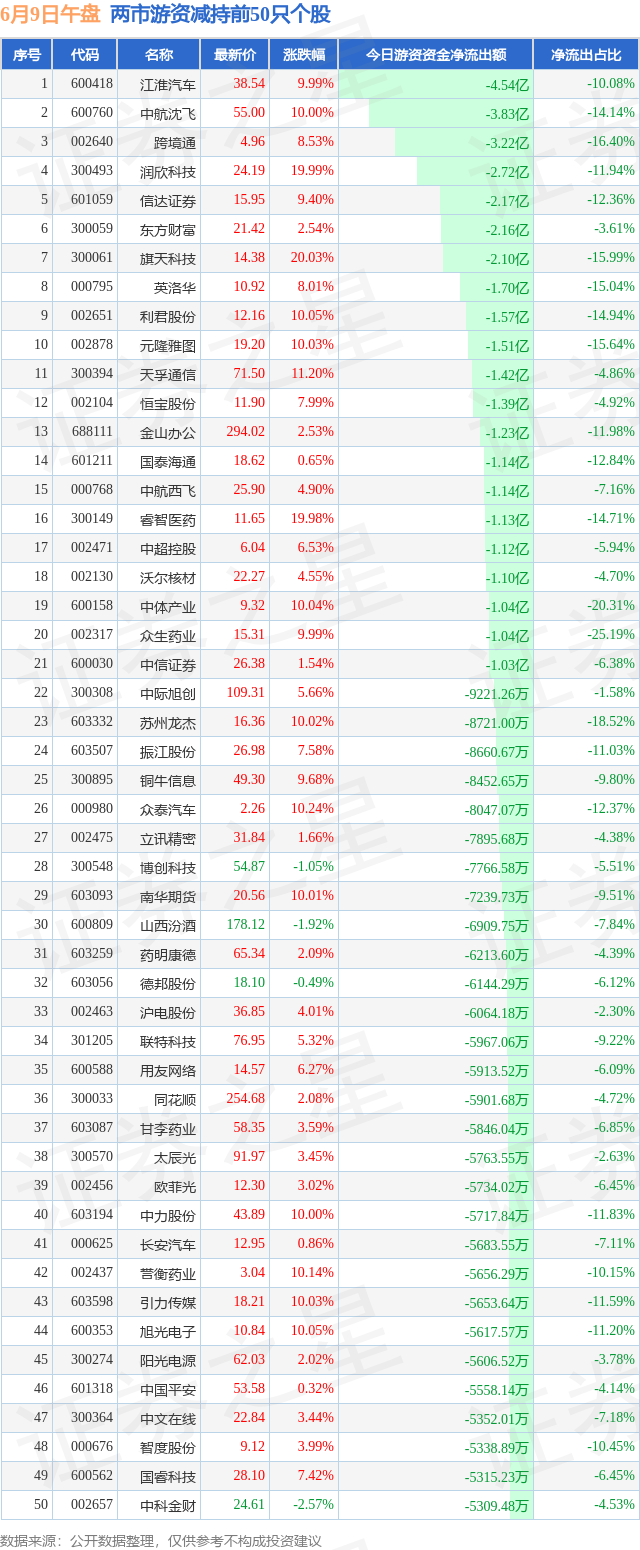Image resolution: width=640 pixels, height=1550 pixels.
Task: Select stock code 600760
Action: tap(92, 114)
